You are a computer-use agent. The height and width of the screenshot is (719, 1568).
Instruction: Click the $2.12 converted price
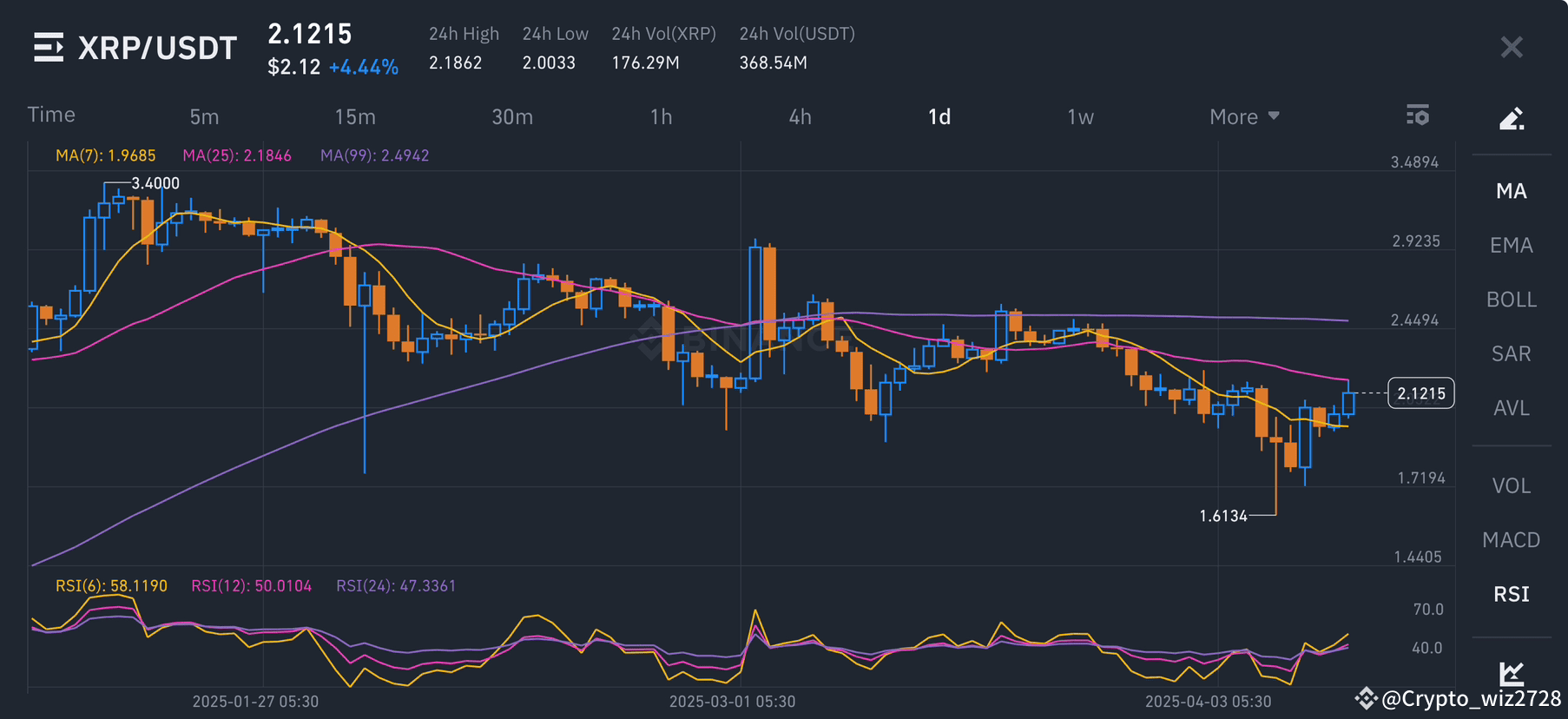(x=294, y=67)
